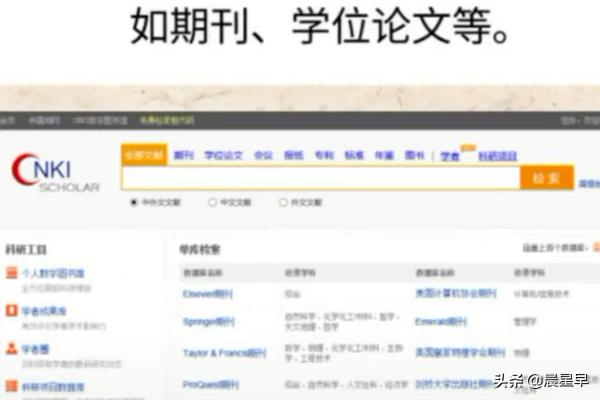Open Taylor & Francis期刊 link
The image size is (600, 400).
[224, 353]
